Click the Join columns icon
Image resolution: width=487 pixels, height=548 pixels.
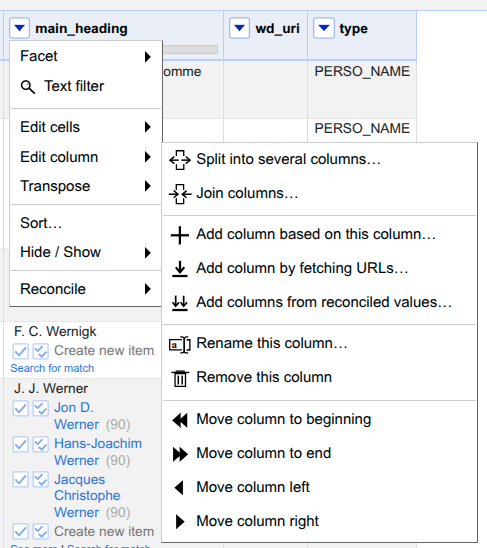point(180,194)
